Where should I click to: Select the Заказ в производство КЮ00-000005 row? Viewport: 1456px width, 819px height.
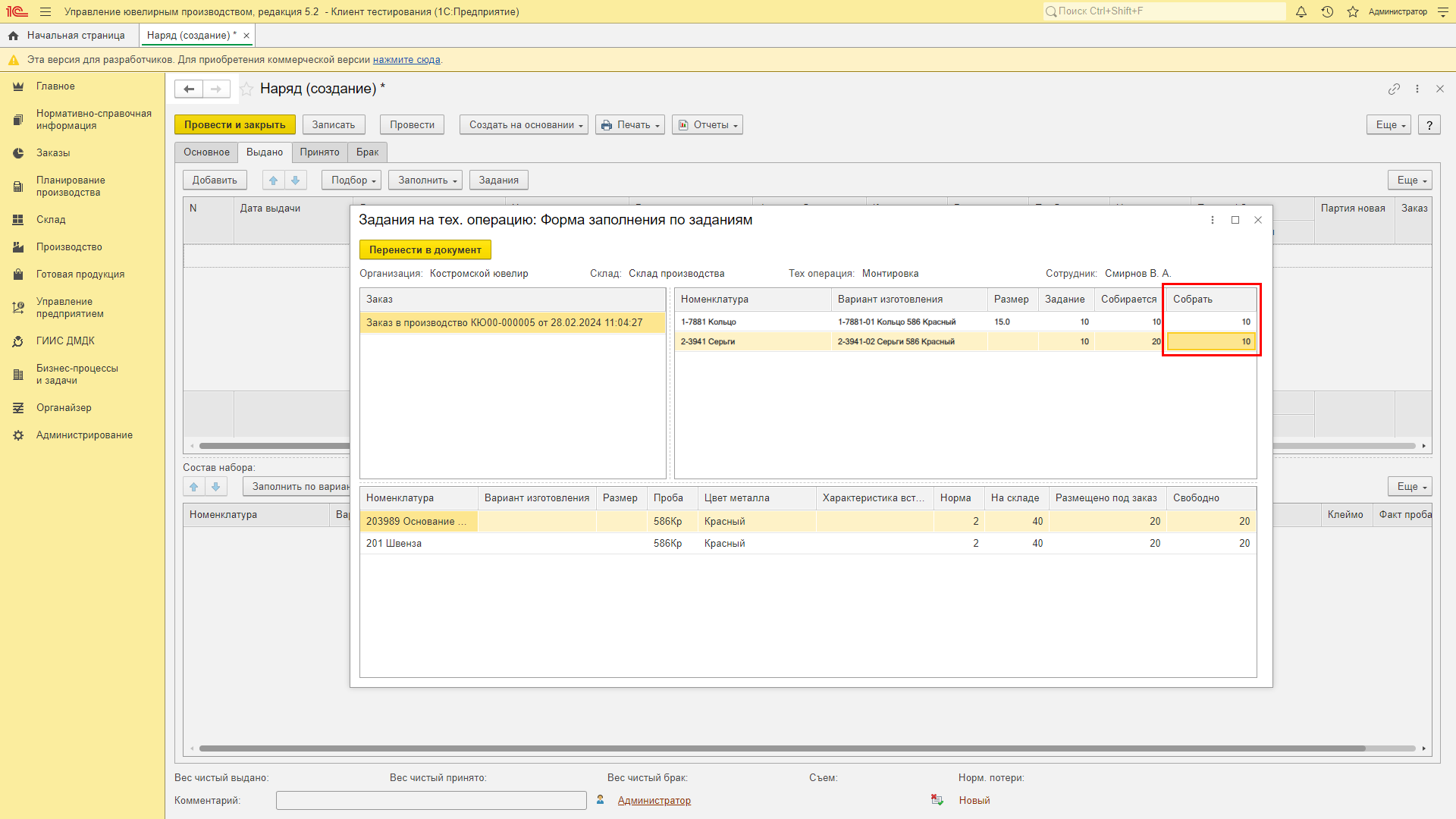[x=513, y=323]
